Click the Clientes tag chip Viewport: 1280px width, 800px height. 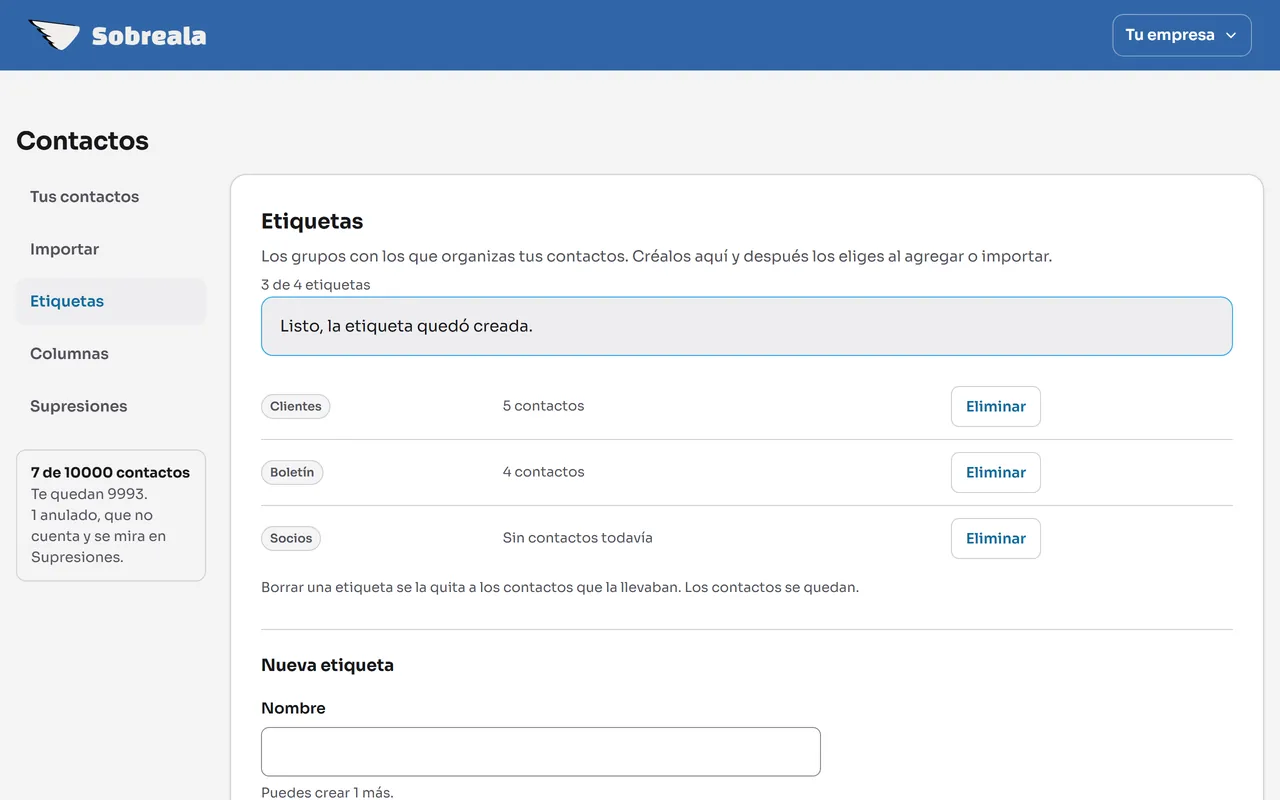pyautogui.click(x=296, y=406)
